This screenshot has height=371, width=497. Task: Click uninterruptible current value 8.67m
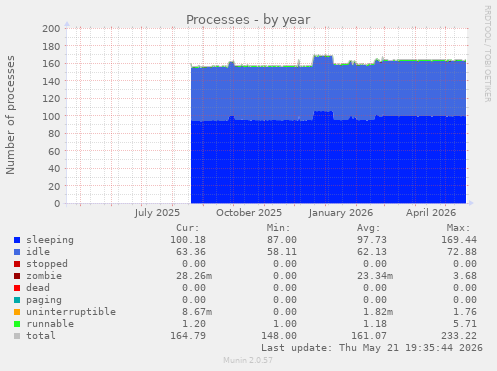click(x=197, y=312)
